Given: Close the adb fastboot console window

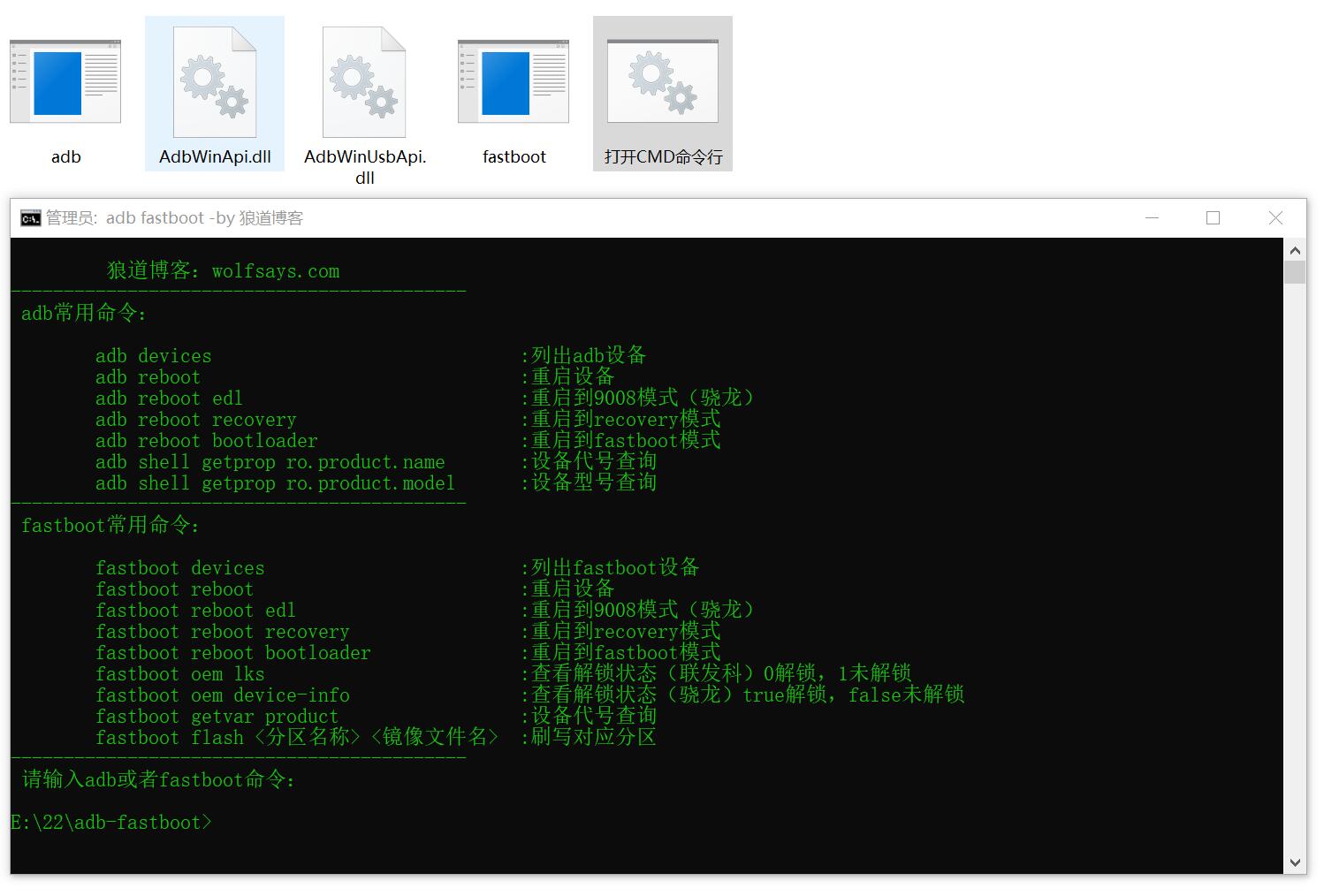Looking at the screenshot, I should [x=1275, y=218].
